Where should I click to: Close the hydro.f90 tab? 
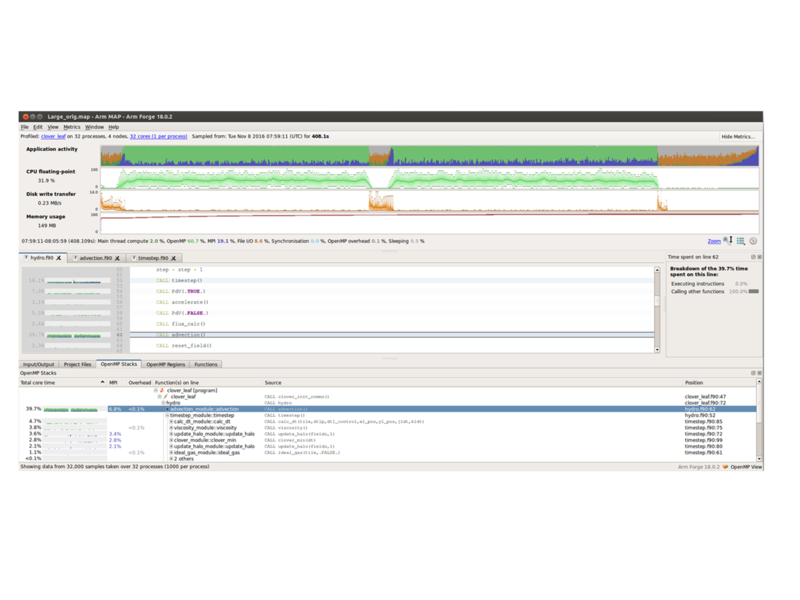[59, 258]
